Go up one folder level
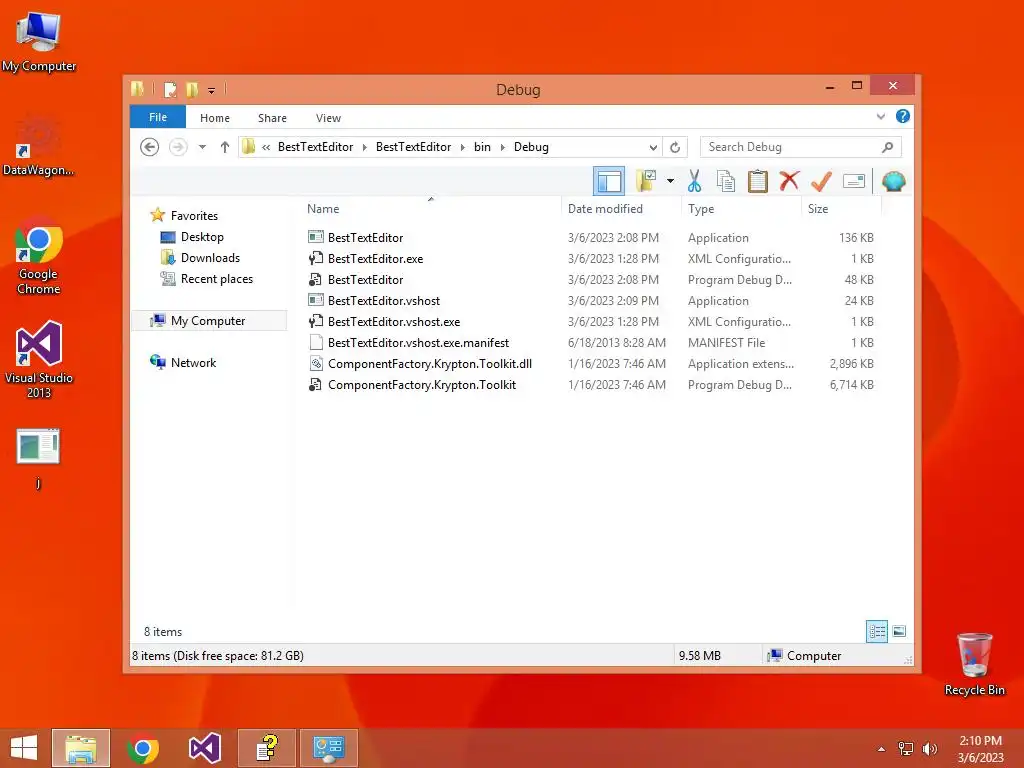 click(x=225, y=147)
